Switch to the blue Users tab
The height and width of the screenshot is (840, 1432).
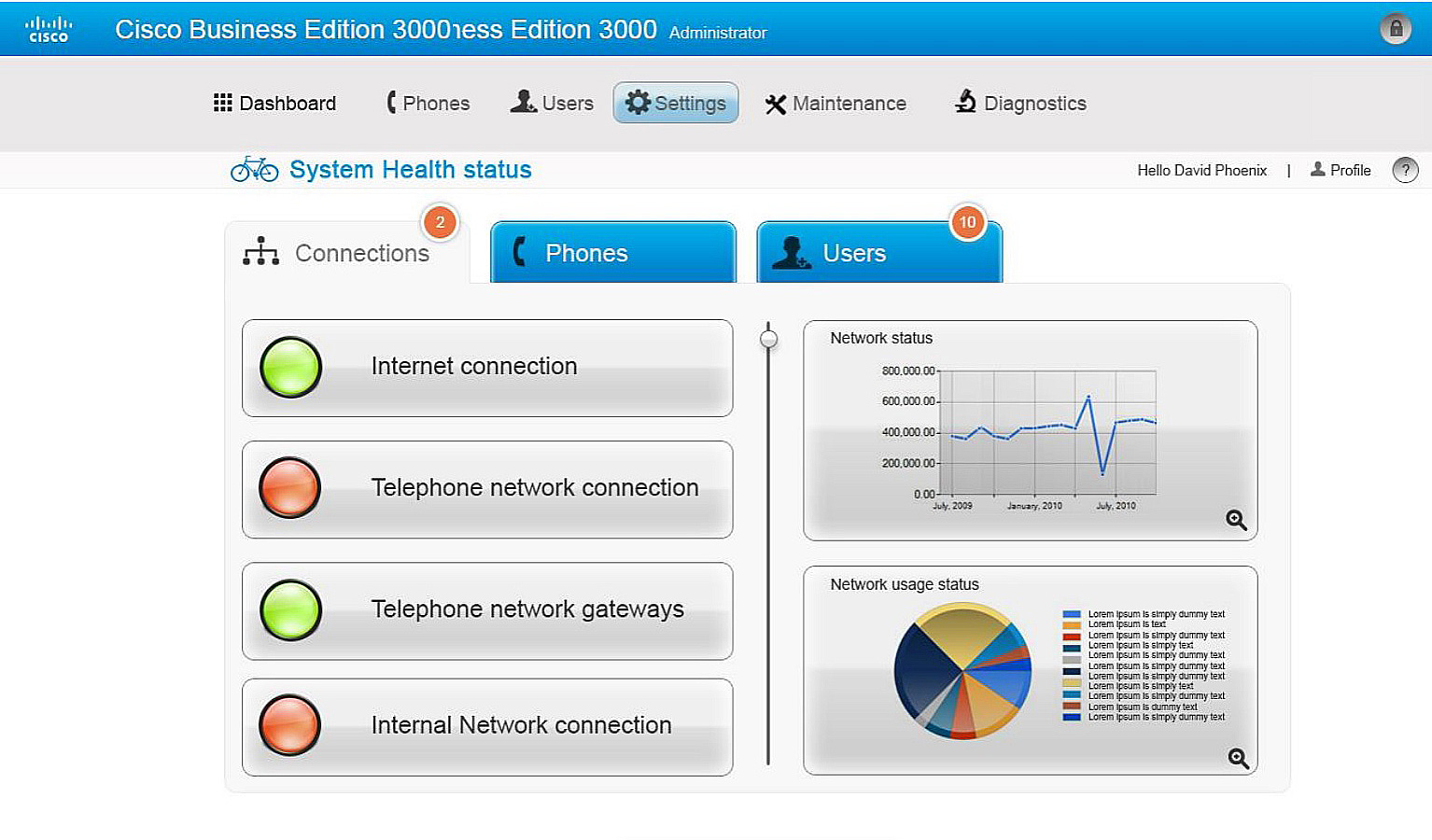tap(879, 252)
